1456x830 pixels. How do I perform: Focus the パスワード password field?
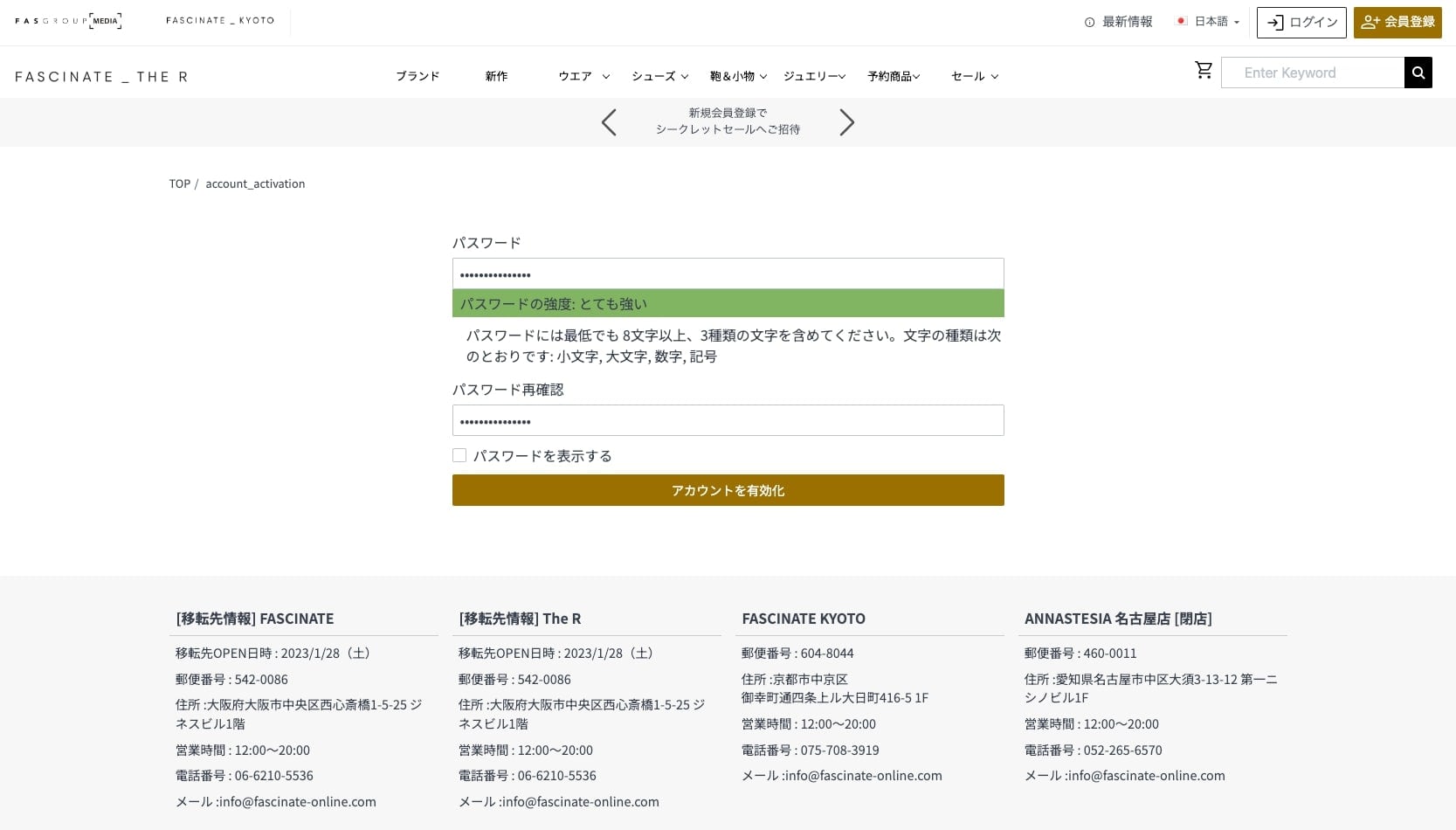point(728,273)
